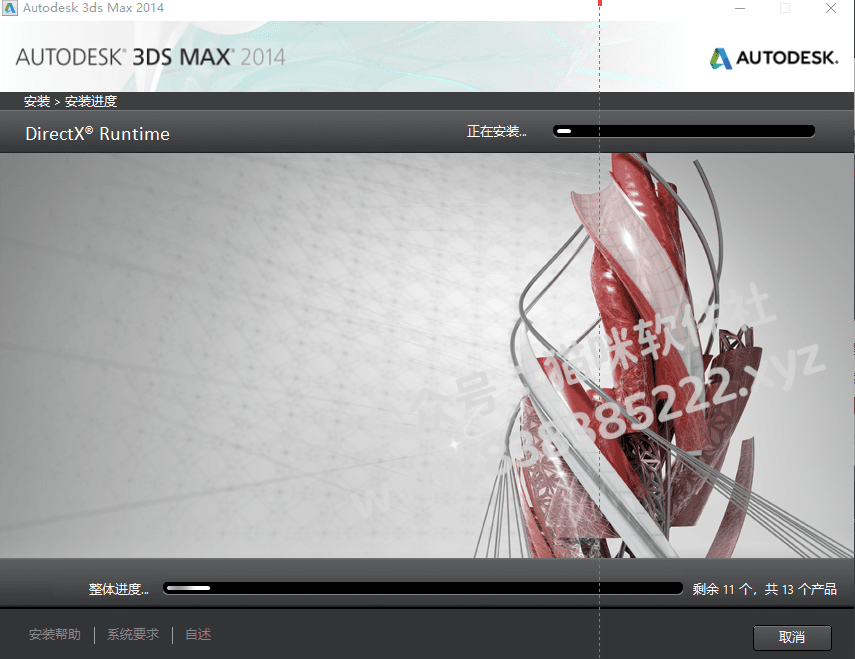Click the Autodesk app icon in title bar
Viewport: 855px width, 659px height.
tap(9, 8)
